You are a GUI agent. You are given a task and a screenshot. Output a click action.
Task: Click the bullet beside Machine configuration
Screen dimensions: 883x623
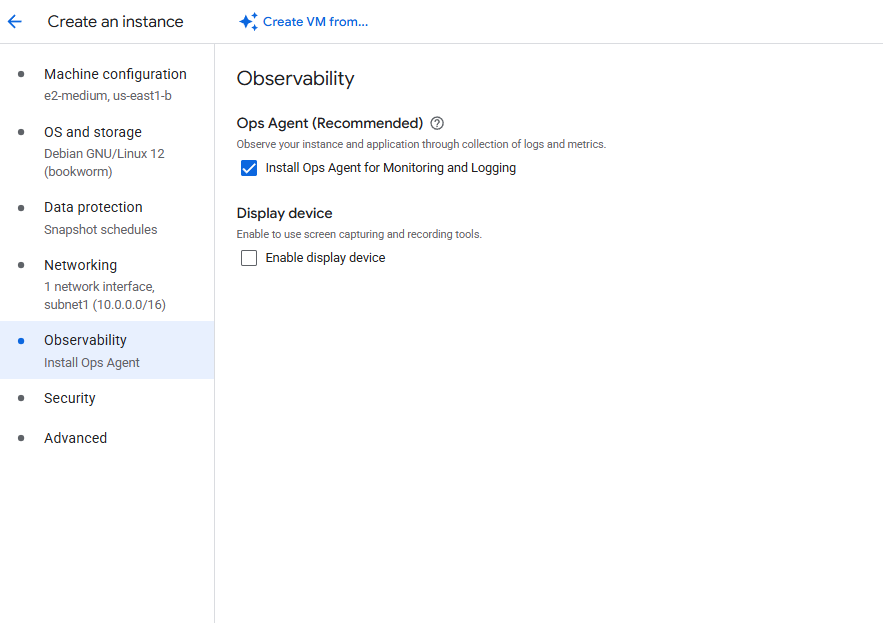[x=21, y=74]
